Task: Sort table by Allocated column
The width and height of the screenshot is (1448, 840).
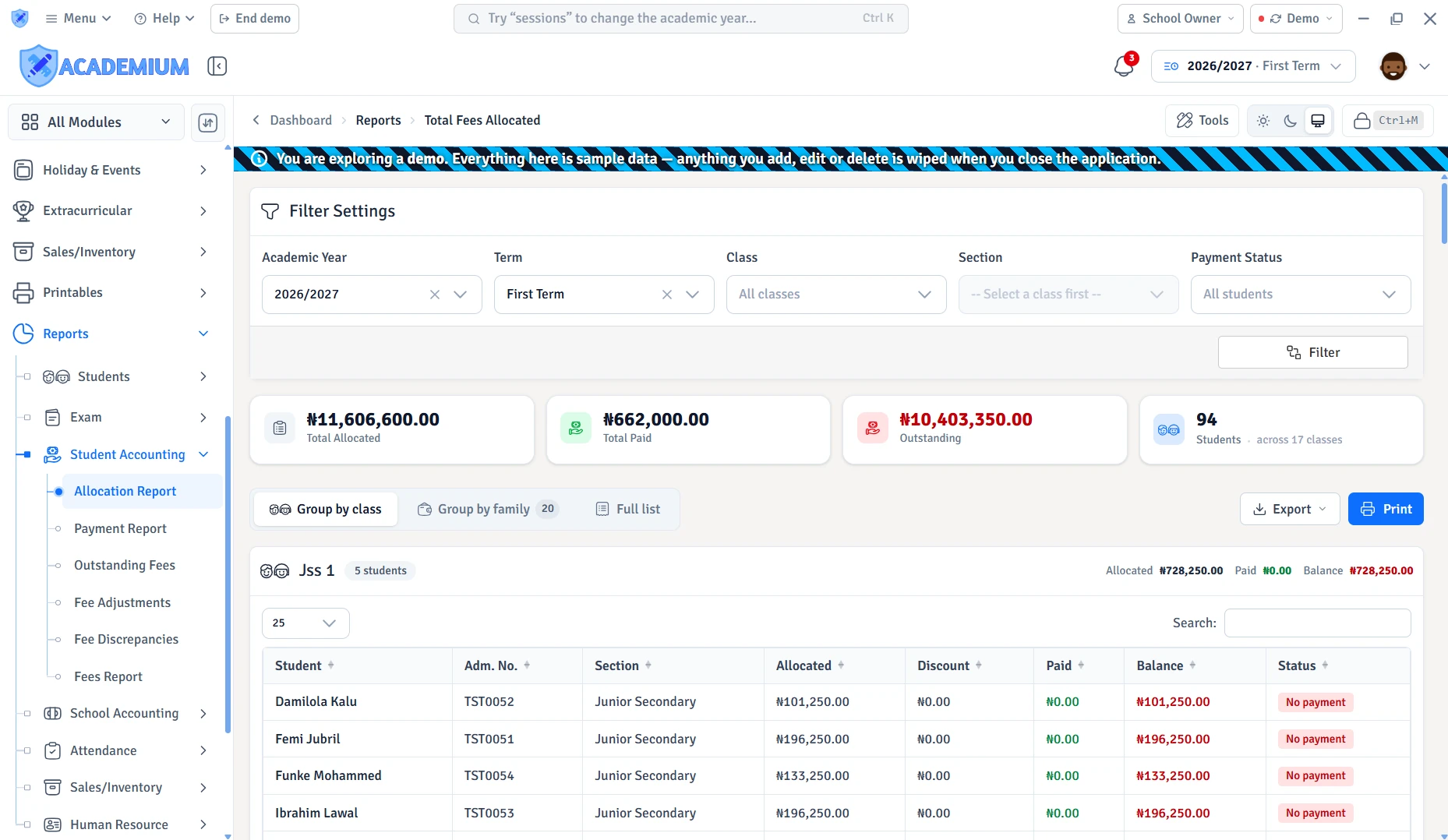Action: 835,665
